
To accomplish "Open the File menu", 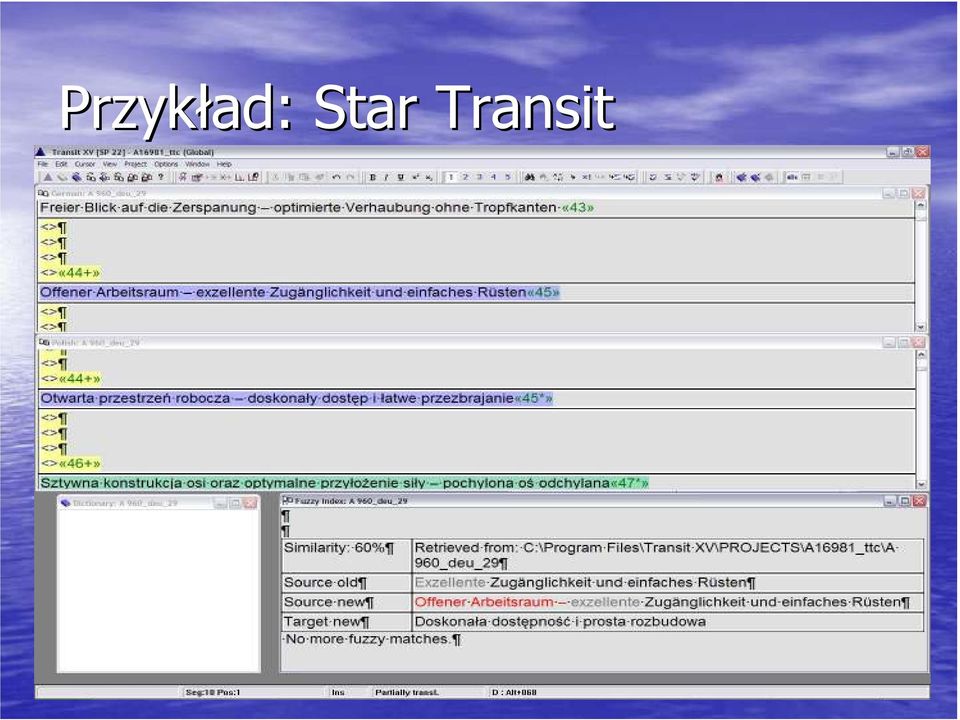I will pyautogui.click(x=43, y=164).
